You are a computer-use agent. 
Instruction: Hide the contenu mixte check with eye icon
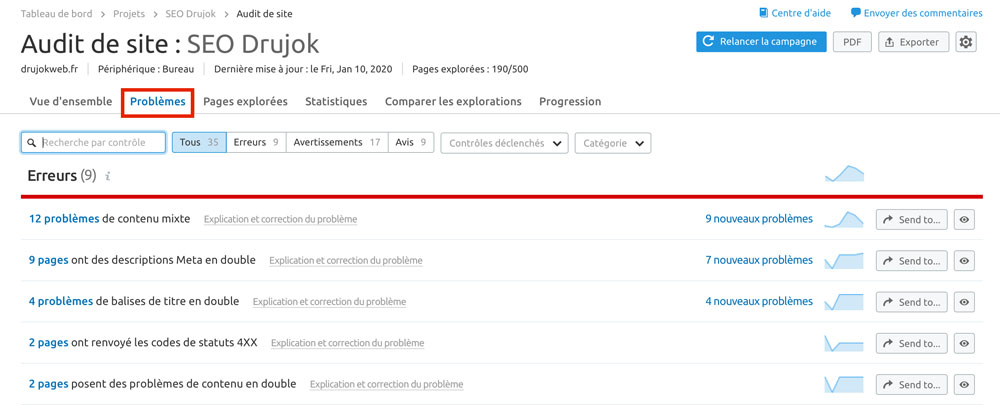tap(964, 219)
